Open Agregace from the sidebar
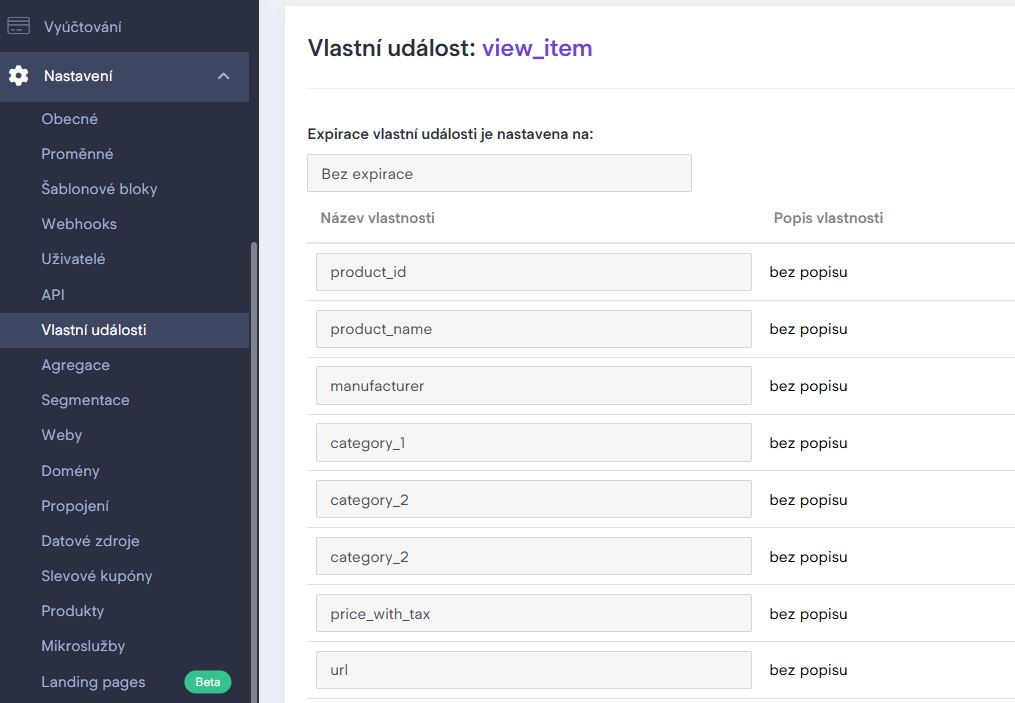Screen dimensions: 1015x703 point(75,365)
